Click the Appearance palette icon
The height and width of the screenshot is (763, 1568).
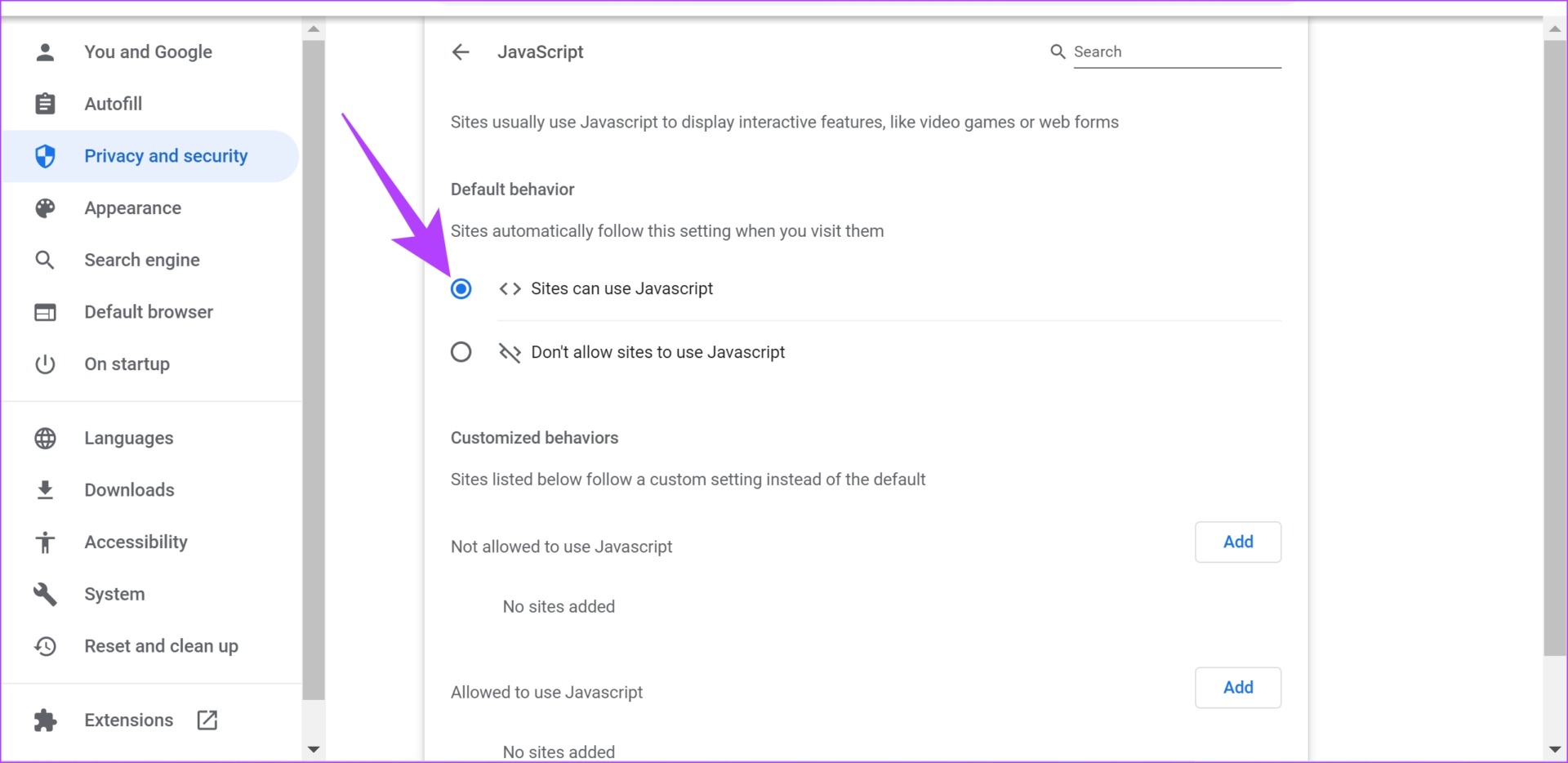point(46,208)
